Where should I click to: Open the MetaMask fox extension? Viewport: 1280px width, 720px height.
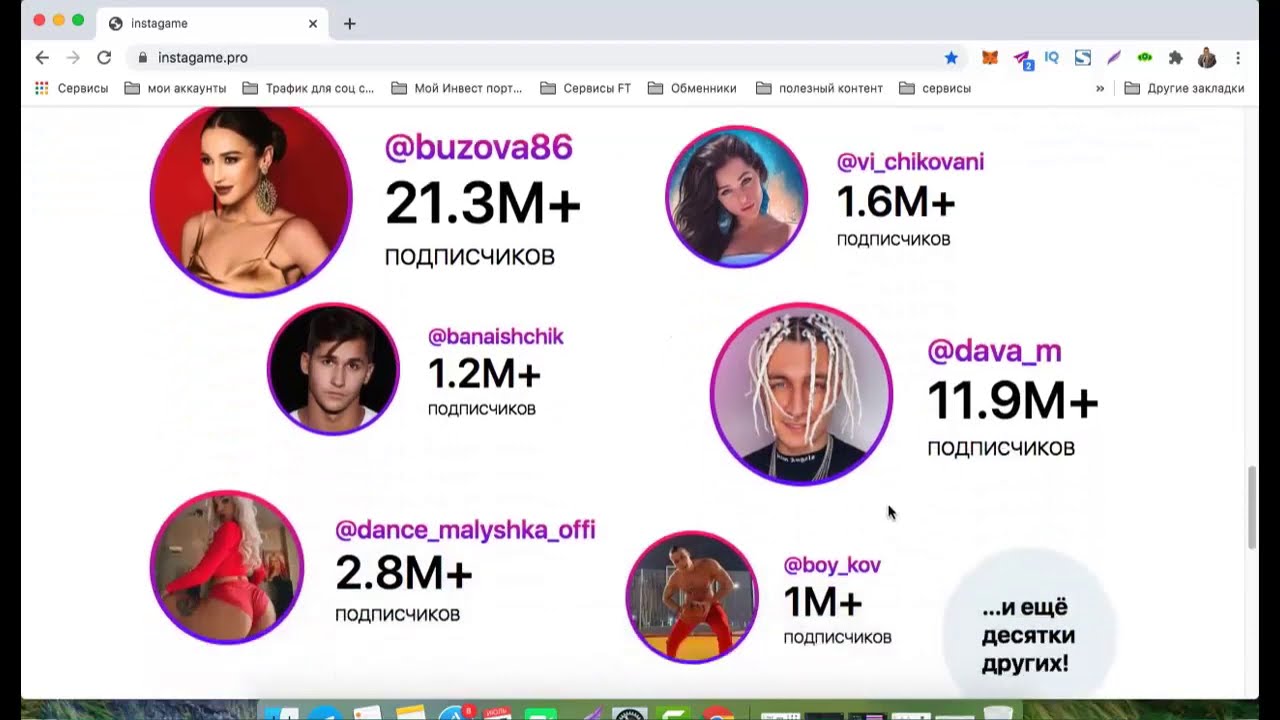point(989,58)
